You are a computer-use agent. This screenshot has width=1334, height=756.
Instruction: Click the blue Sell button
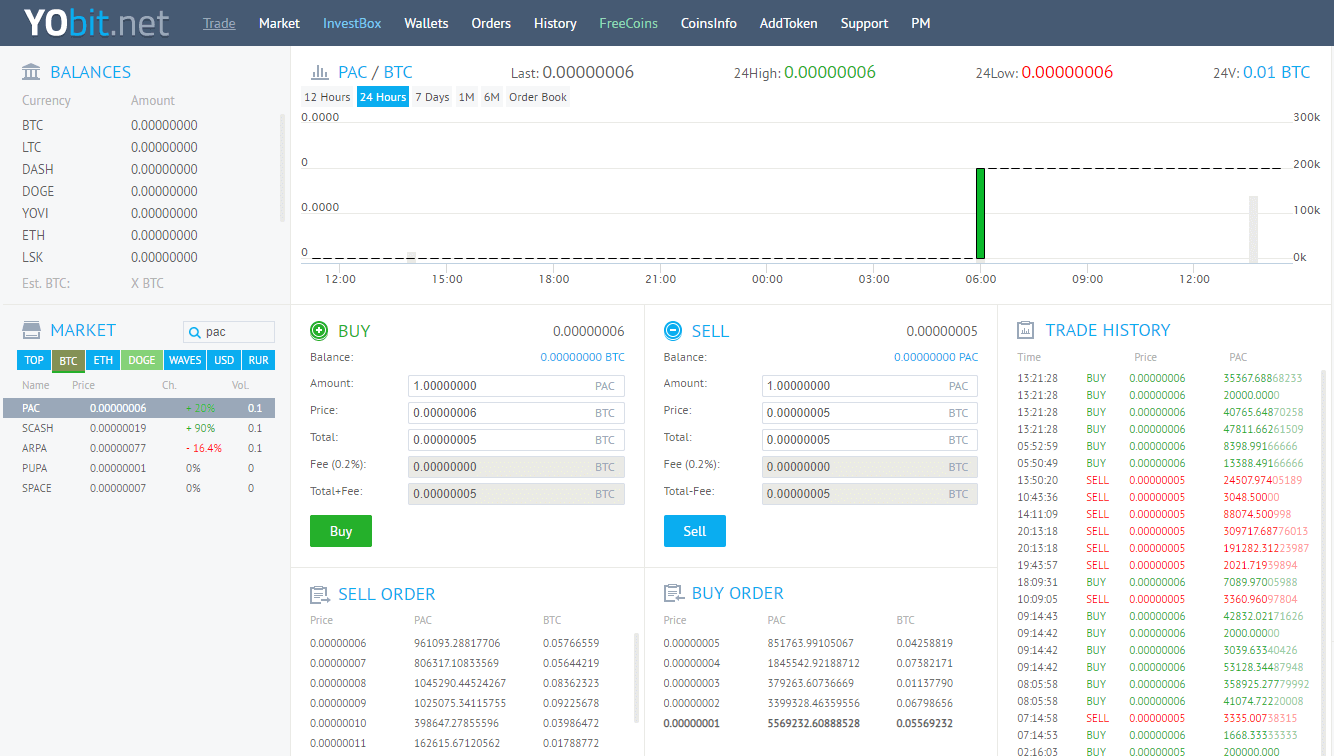[x=695, y=531]
